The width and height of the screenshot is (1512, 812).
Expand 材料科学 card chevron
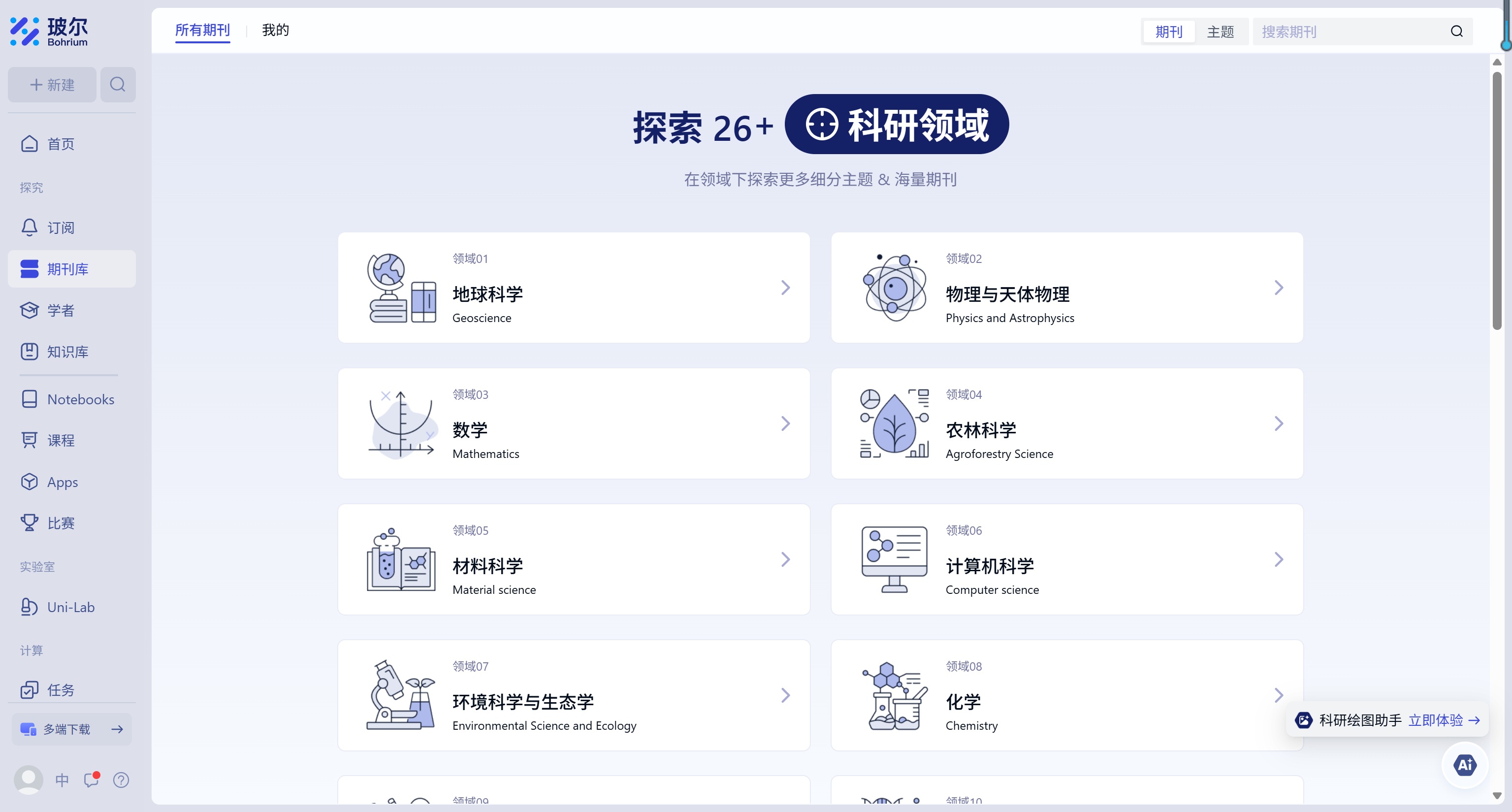tap(785, 559)
